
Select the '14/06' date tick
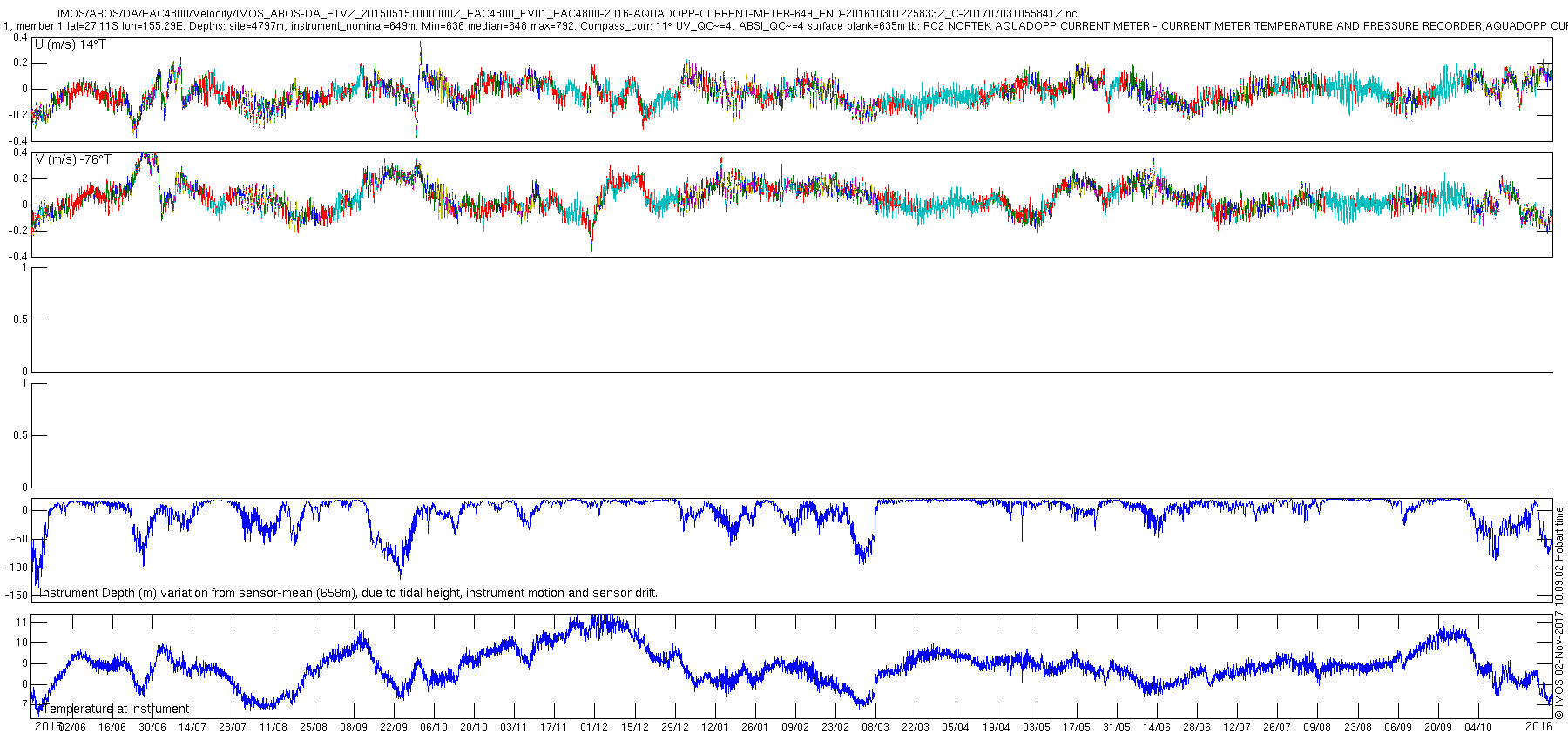point(1157,728)
